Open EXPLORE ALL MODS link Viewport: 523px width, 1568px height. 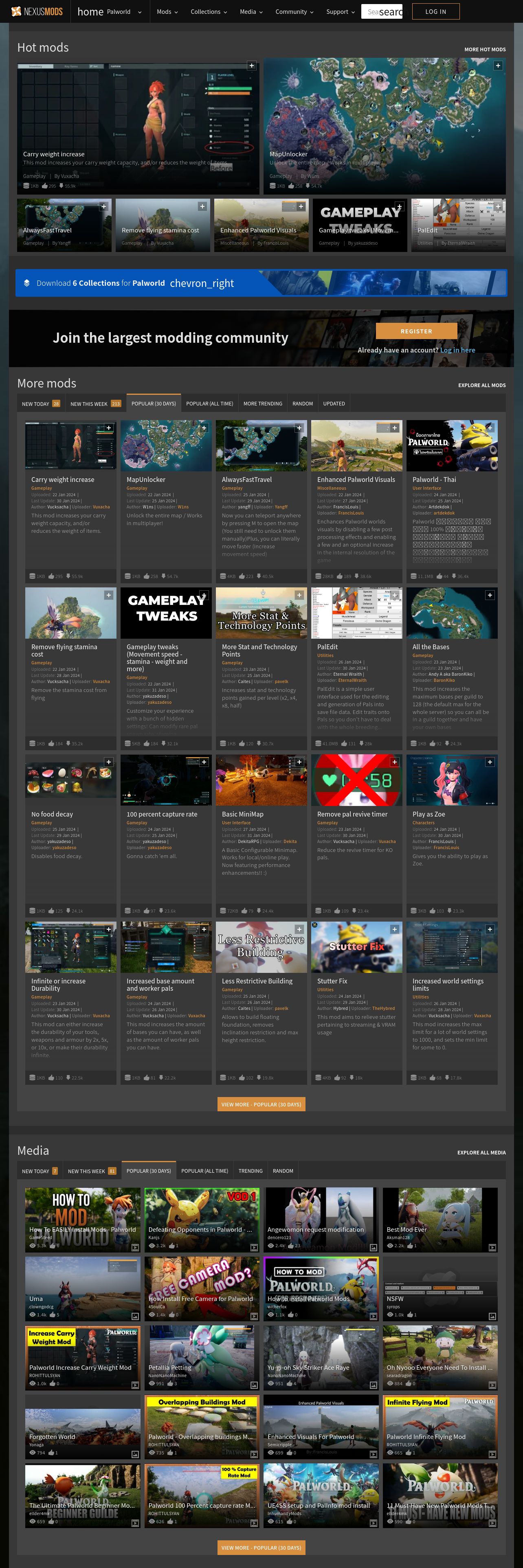(481, 385)
